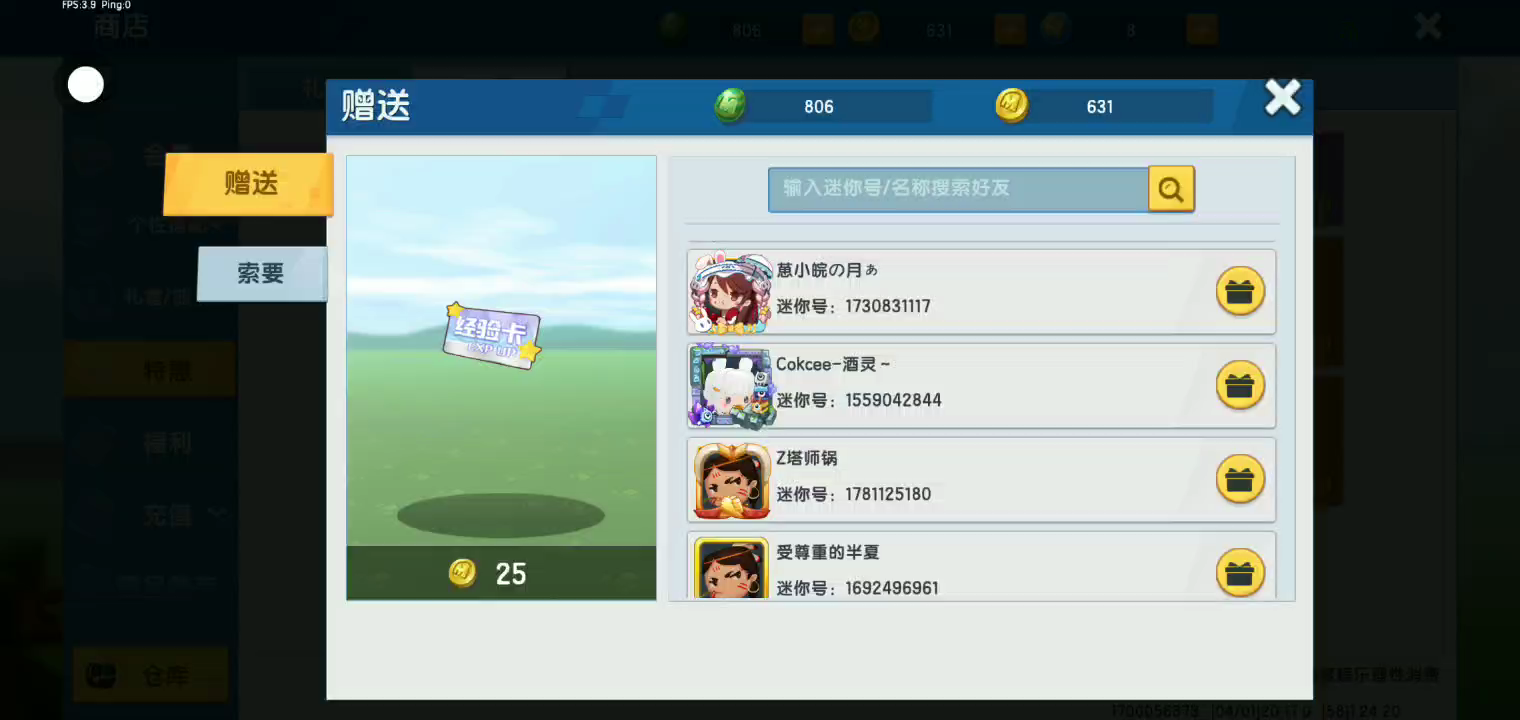Open avatar of Cokcee-酒灵

click(x=731, y=386)
